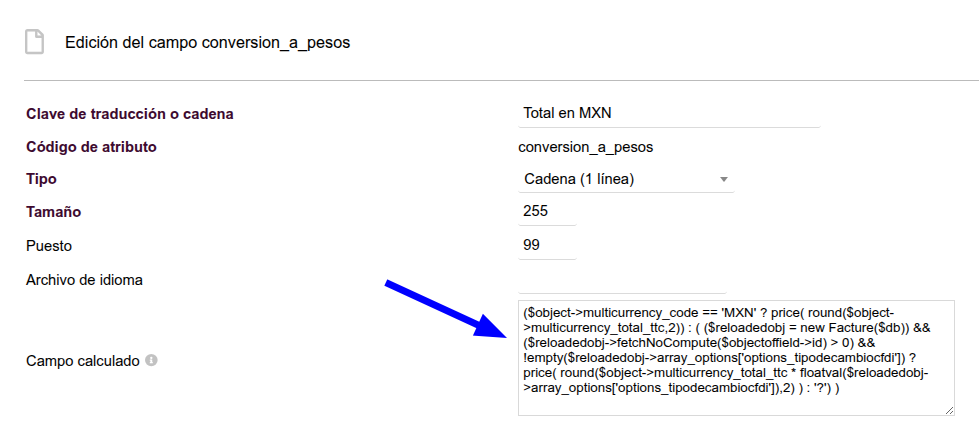Viewport: 979px width, 429px height.
Task: Click the document page icon beside title
Action: (x=34, y=42)
